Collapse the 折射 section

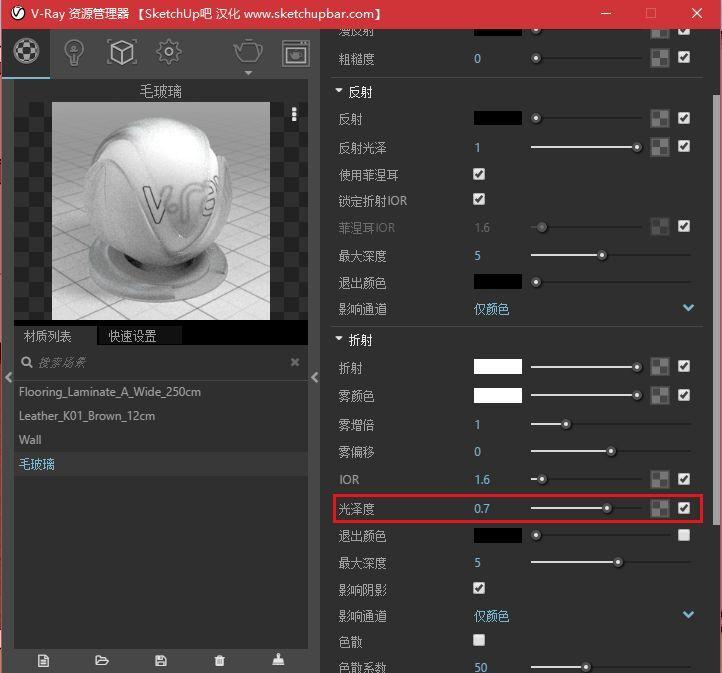coord(339,338)
